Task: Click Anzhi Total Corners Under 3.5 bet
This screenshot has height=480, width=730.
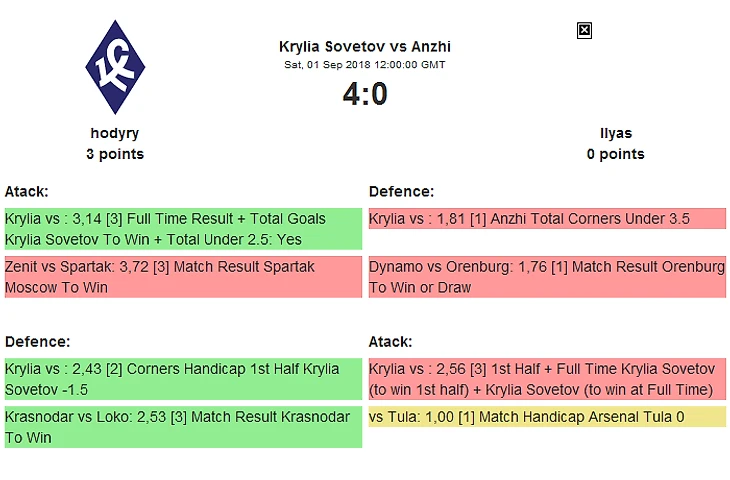Action: tap(547, 219)
